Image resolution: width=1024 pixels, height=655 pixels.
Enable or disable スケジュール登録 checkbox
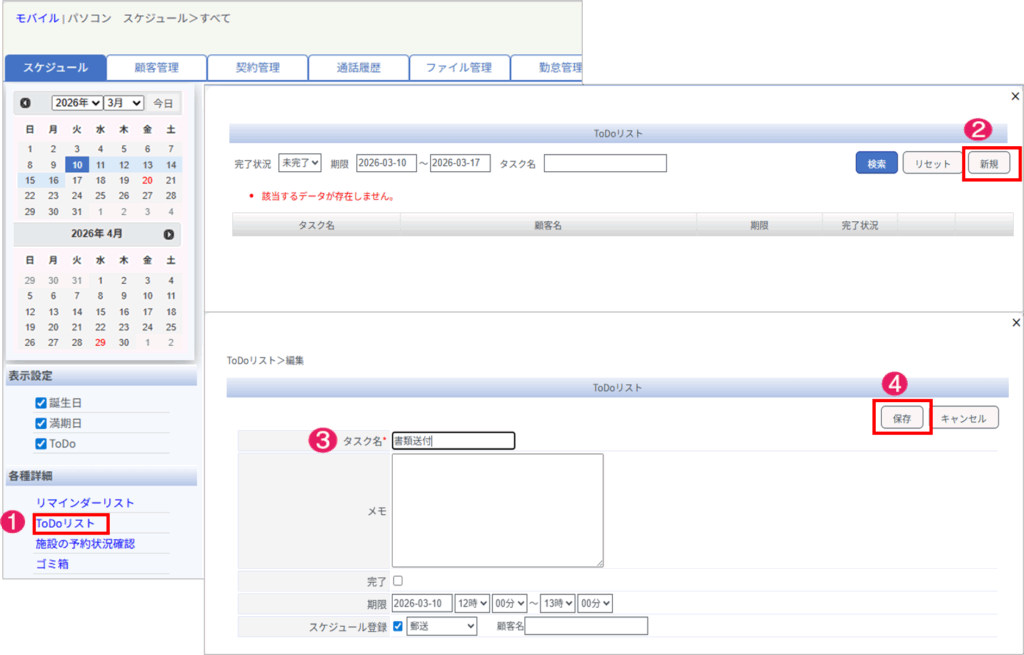[x=398, y=626]
